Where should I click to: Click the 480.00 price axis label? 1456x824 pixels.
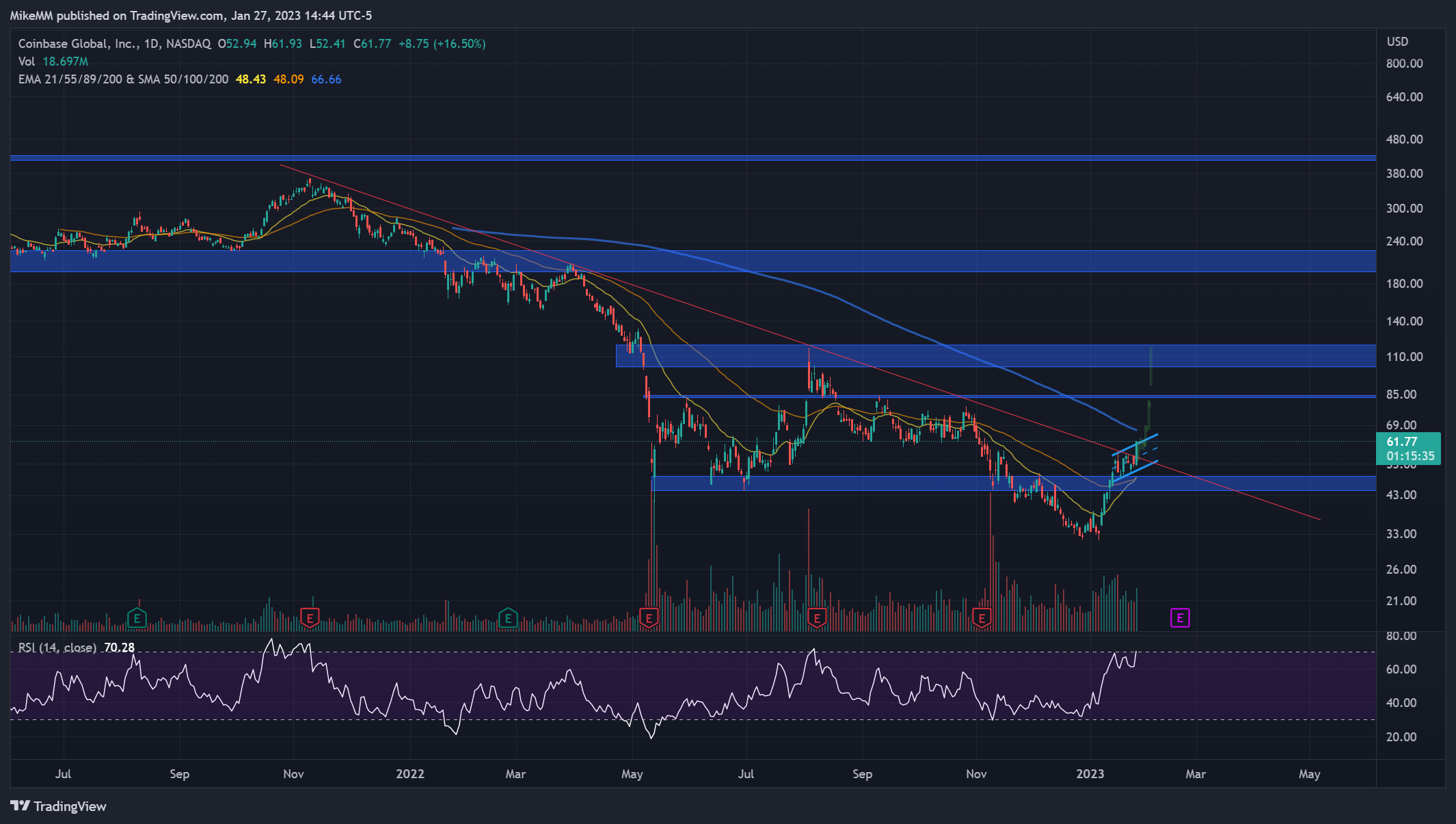click(1405, 139)
